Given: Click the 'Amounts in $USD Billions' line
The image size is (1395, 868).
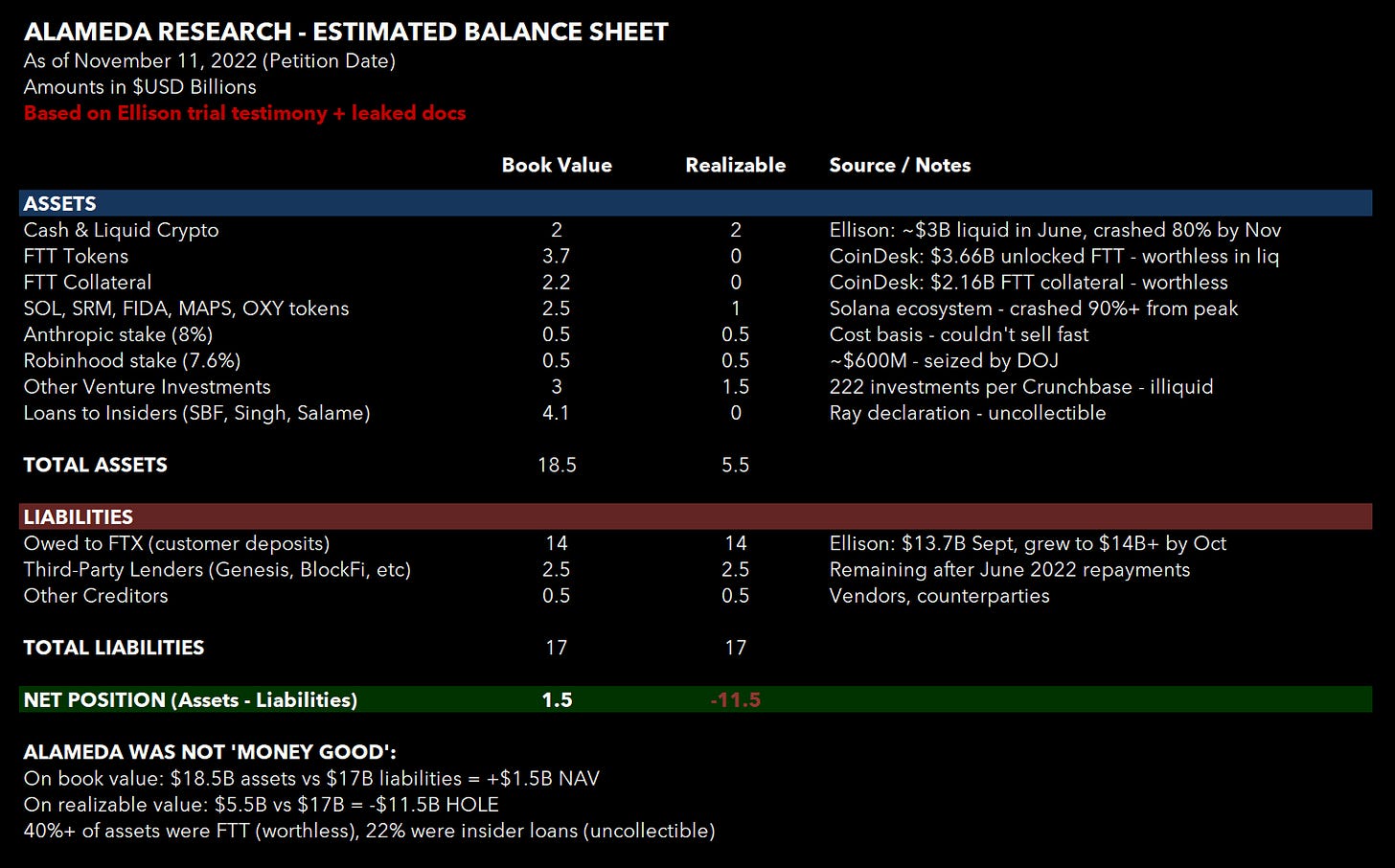Looking at the screenshot, I should [140, 87].
